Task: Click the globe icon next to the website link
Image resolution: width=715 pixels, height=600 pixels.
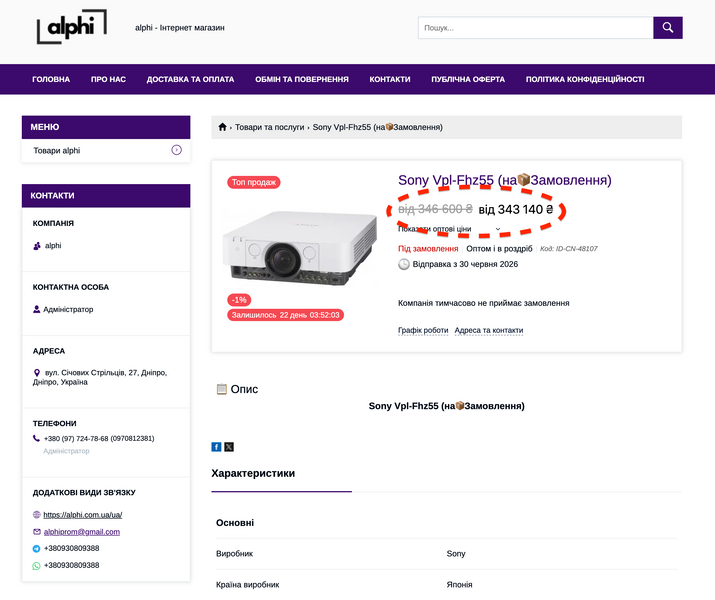Action: (x=37, y=515)
